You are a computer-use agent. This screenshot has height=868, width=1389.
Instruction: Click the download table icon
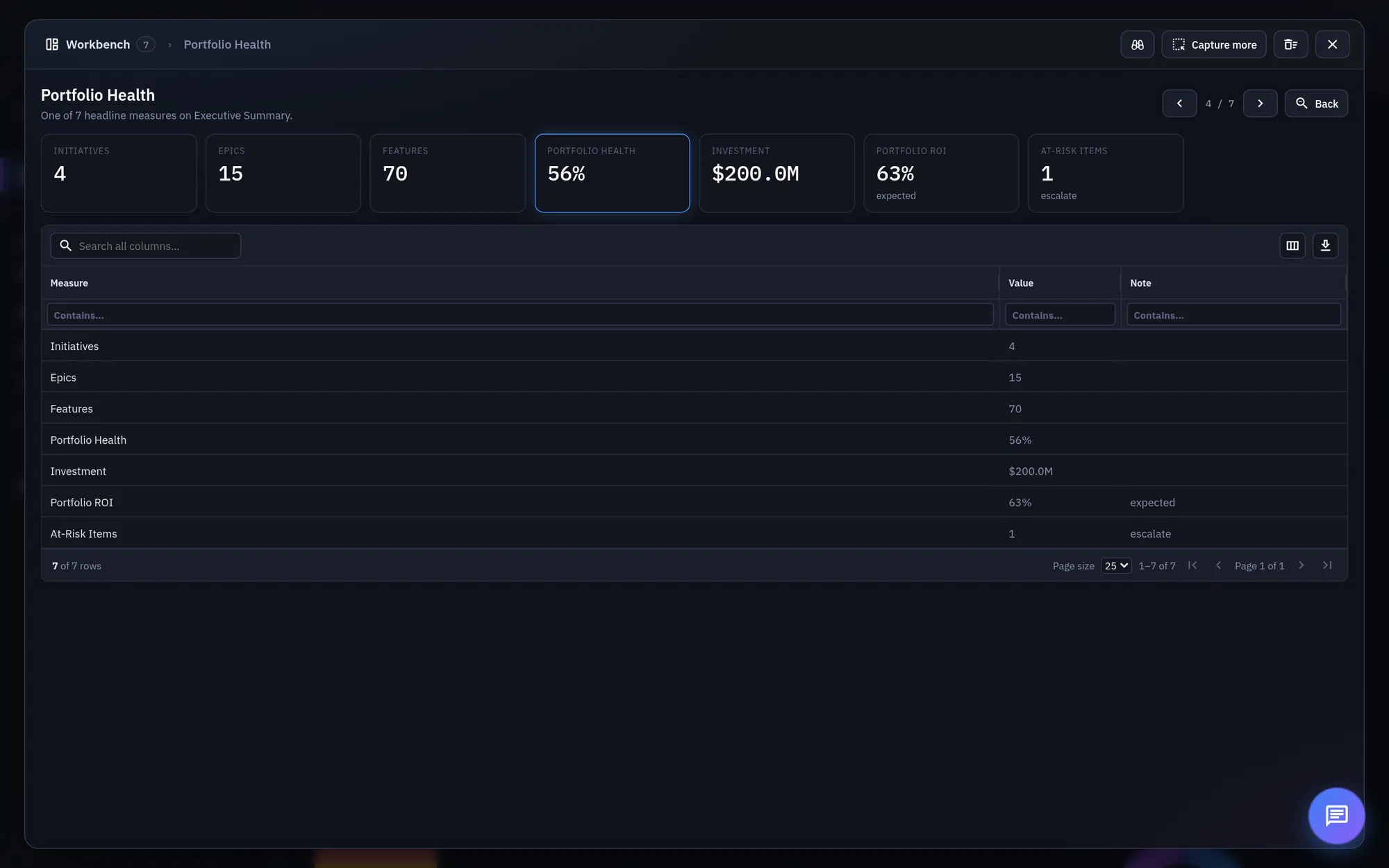point(1325,246)
